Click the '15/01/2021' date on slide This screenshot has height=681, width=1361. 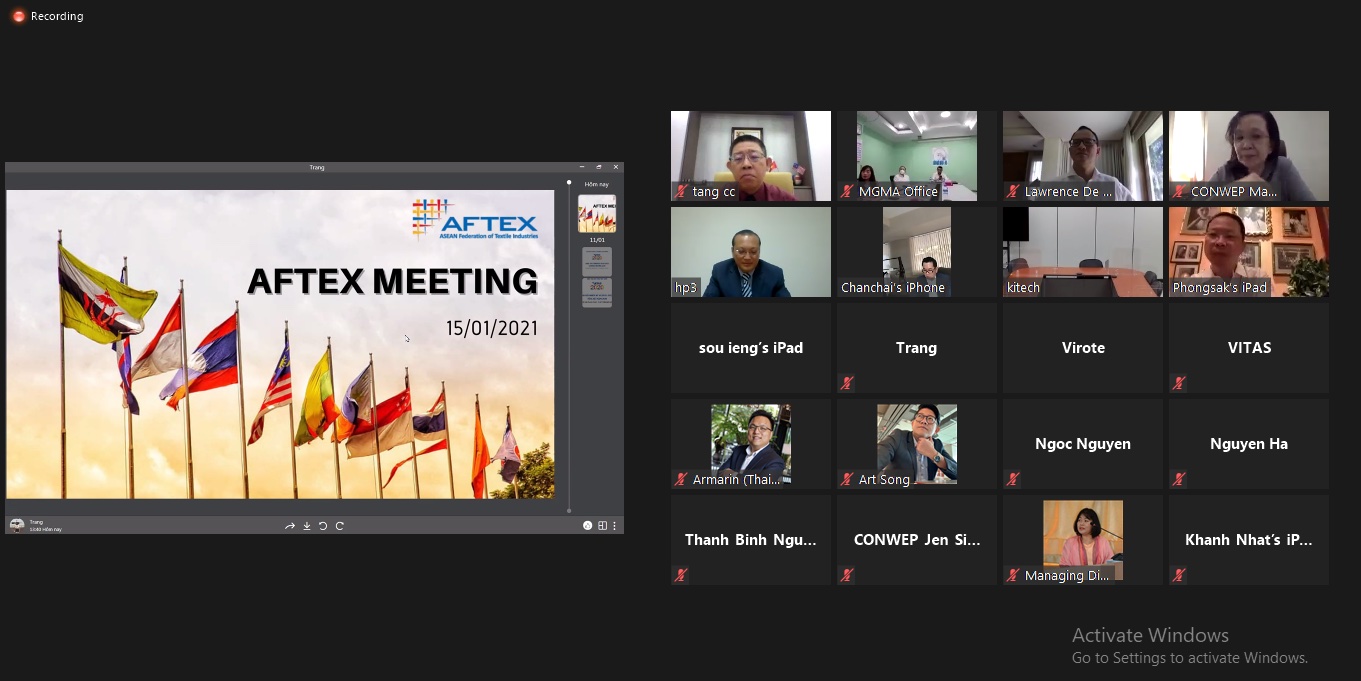tap(492, 327)
